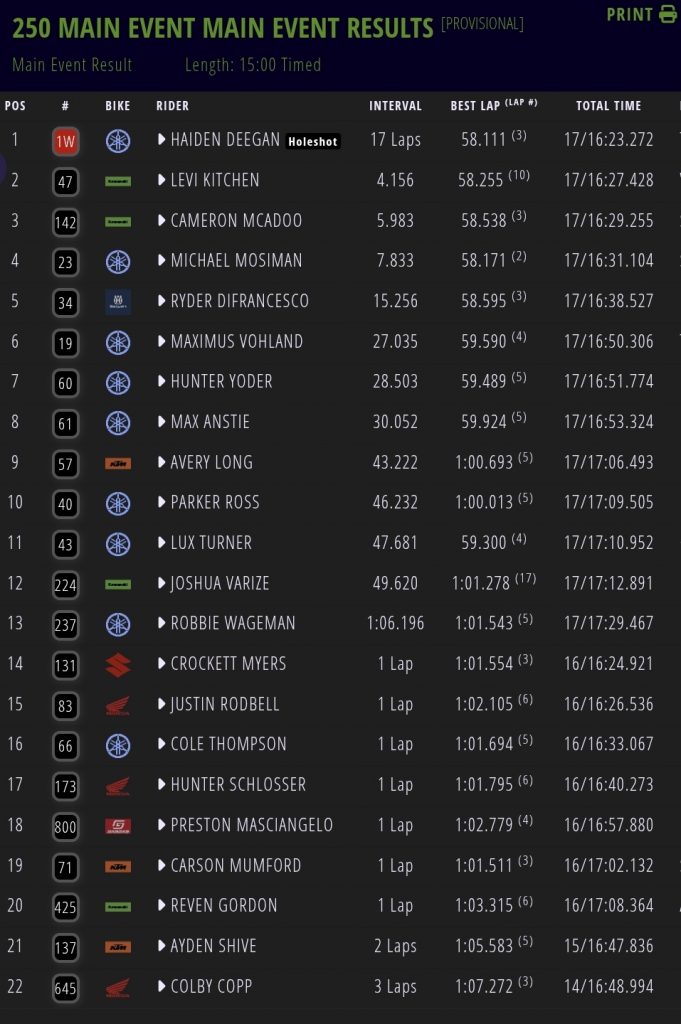Click the 800 number badge
This screenshot has height=1024, width=681.
65,826
